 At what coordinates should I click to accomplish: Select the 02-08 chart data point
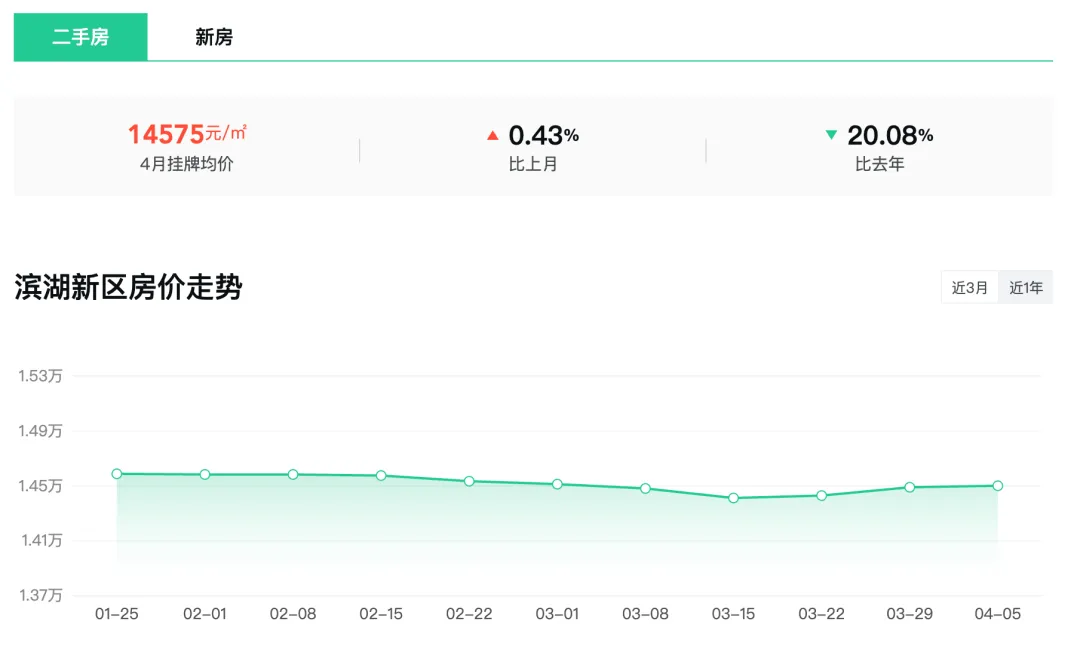click(293, 475)
